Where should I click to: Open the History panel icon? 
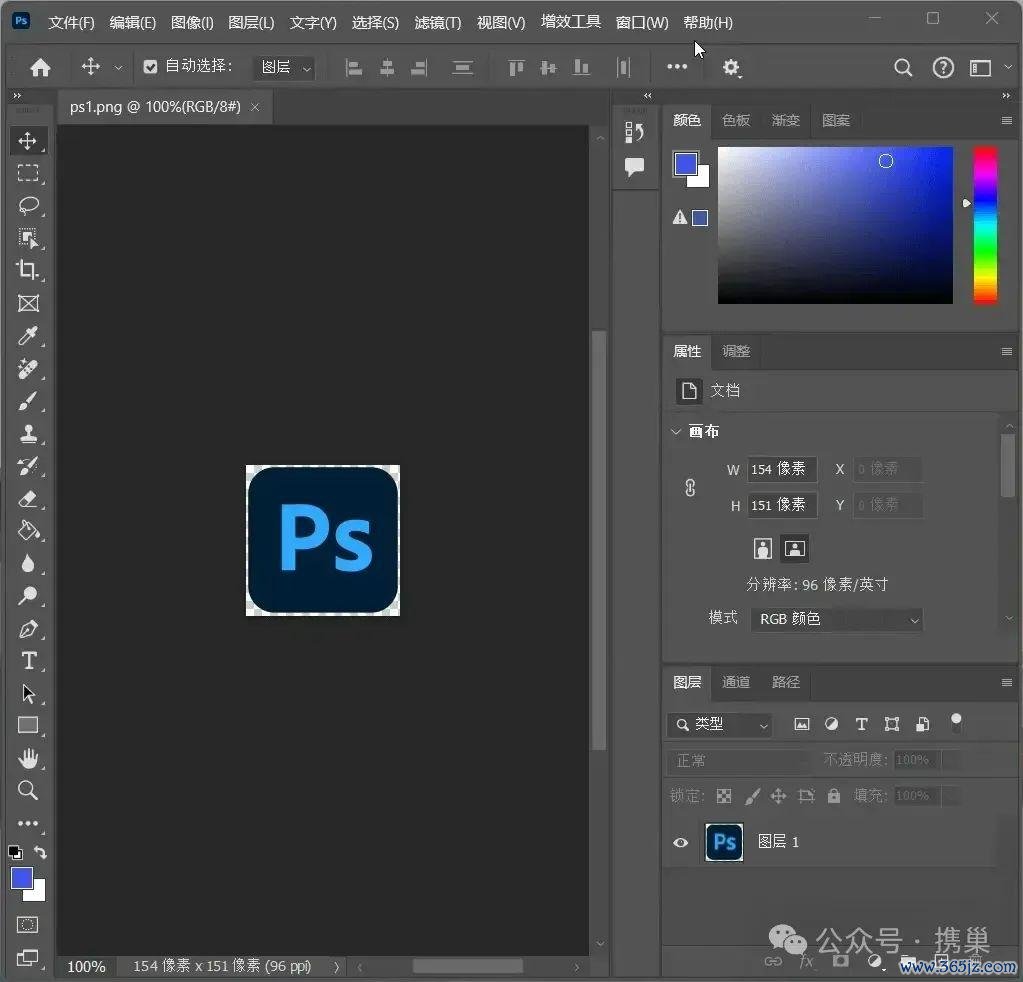[x=634, y=132]
